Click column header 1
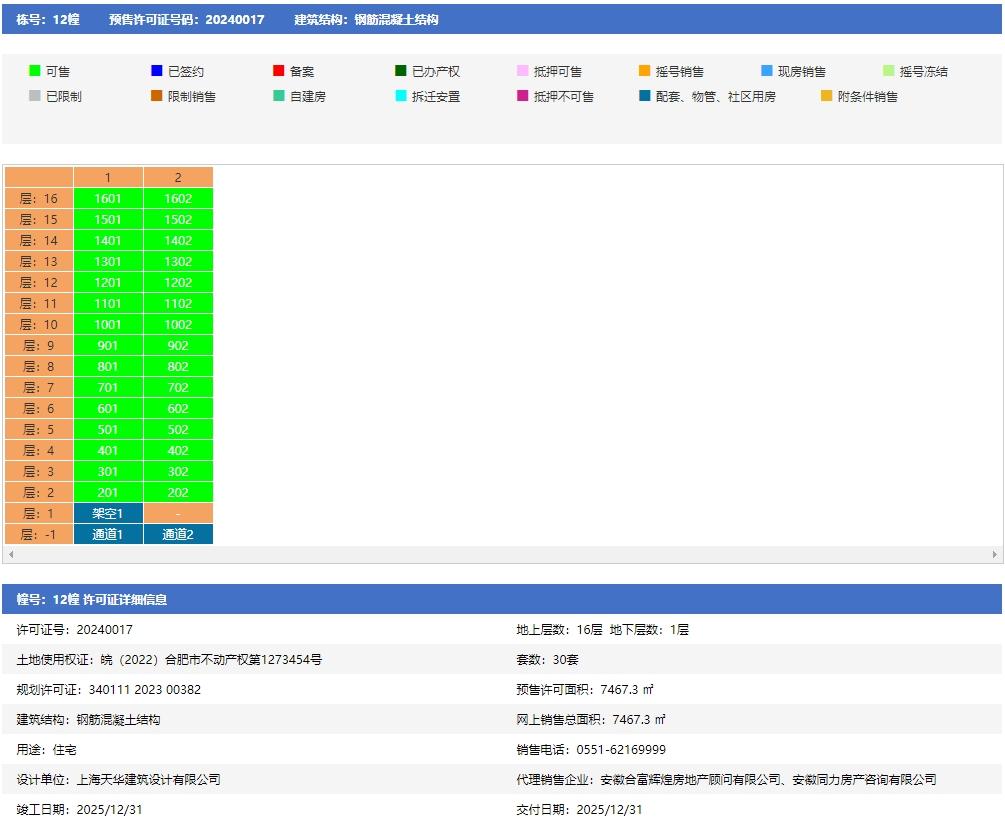The width and height of the screenshot is (1005, 830). pyautogui.click(x=108, y=178)
